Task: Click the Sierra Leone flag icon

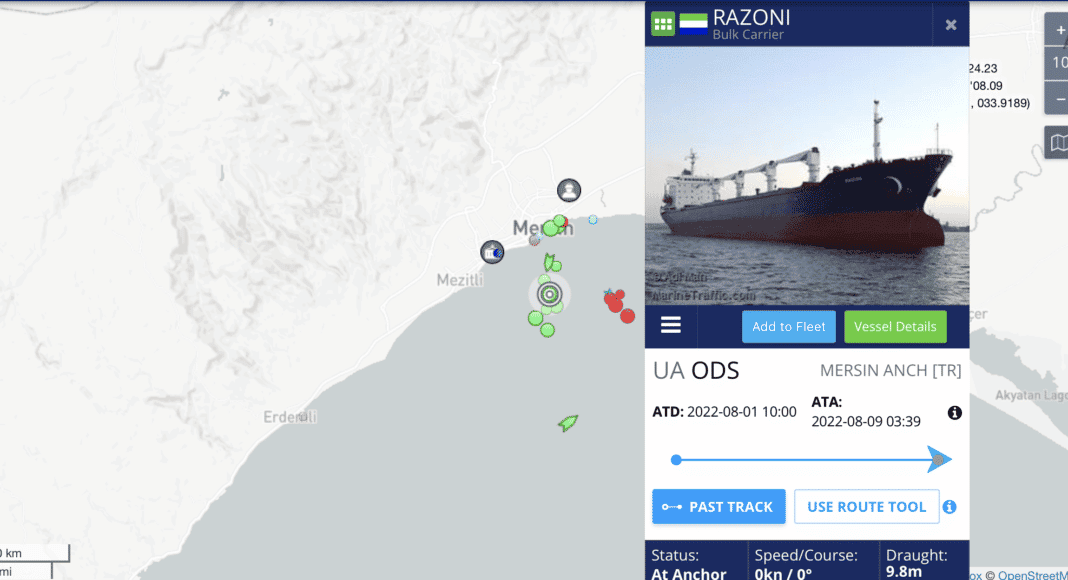Action: click(693, 25)
